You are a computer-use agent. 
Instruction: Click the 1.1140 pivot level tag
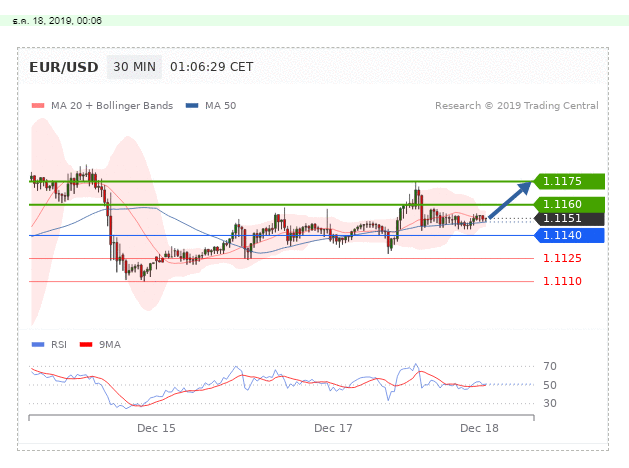point(569,235)
